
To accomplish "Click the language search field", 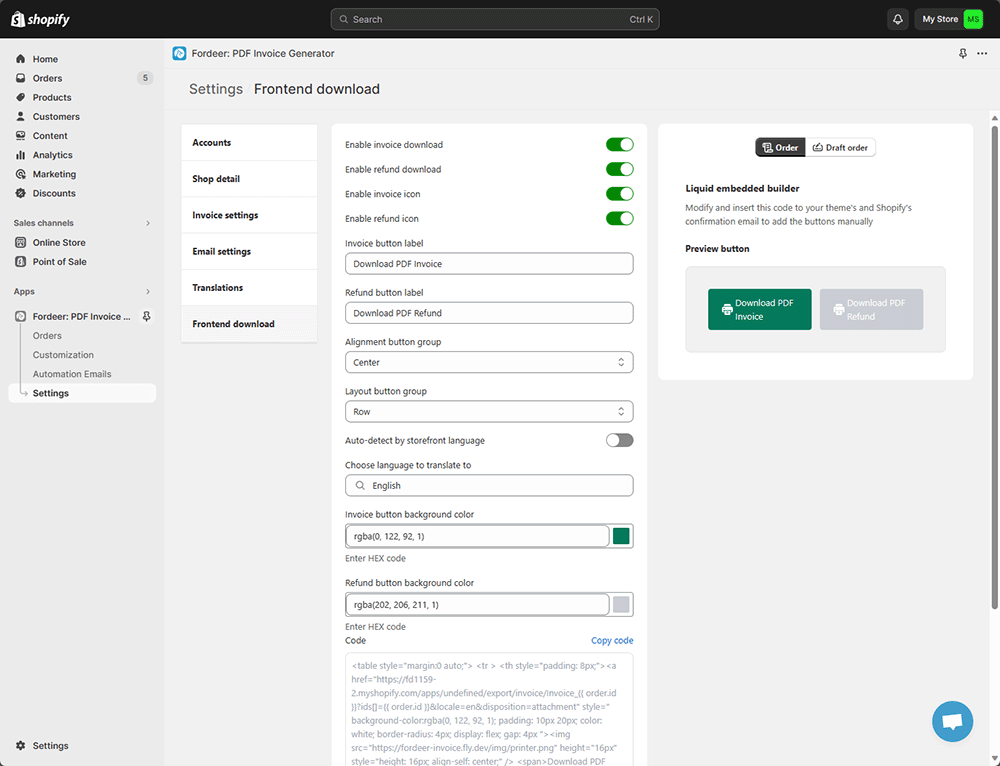I will tap(489, 485).
